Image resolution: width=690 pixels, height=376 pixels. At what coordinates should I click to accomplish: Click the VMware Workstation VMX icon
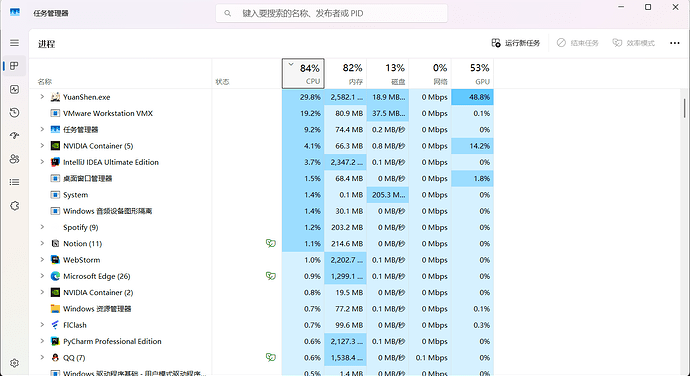coord(55,113)
